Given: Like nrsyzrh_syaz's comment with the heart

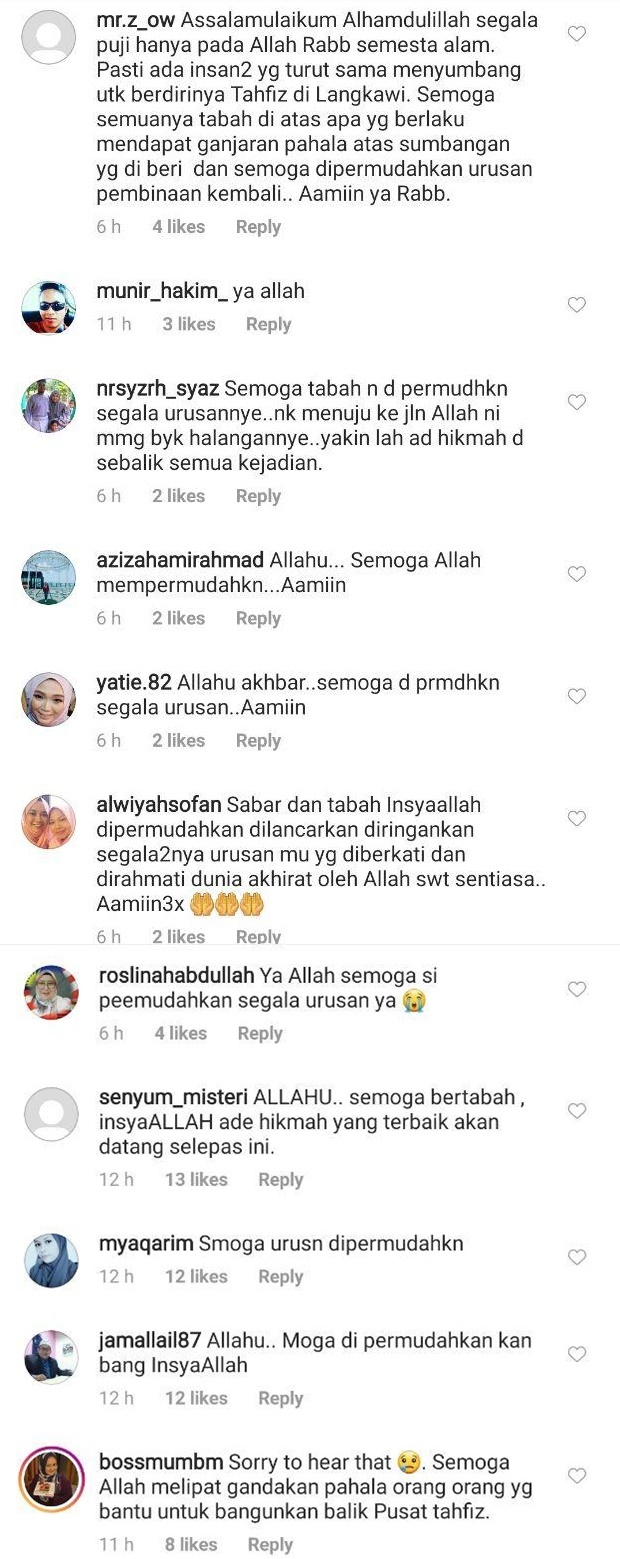Looking at the screenshot, I should (577, 402).
